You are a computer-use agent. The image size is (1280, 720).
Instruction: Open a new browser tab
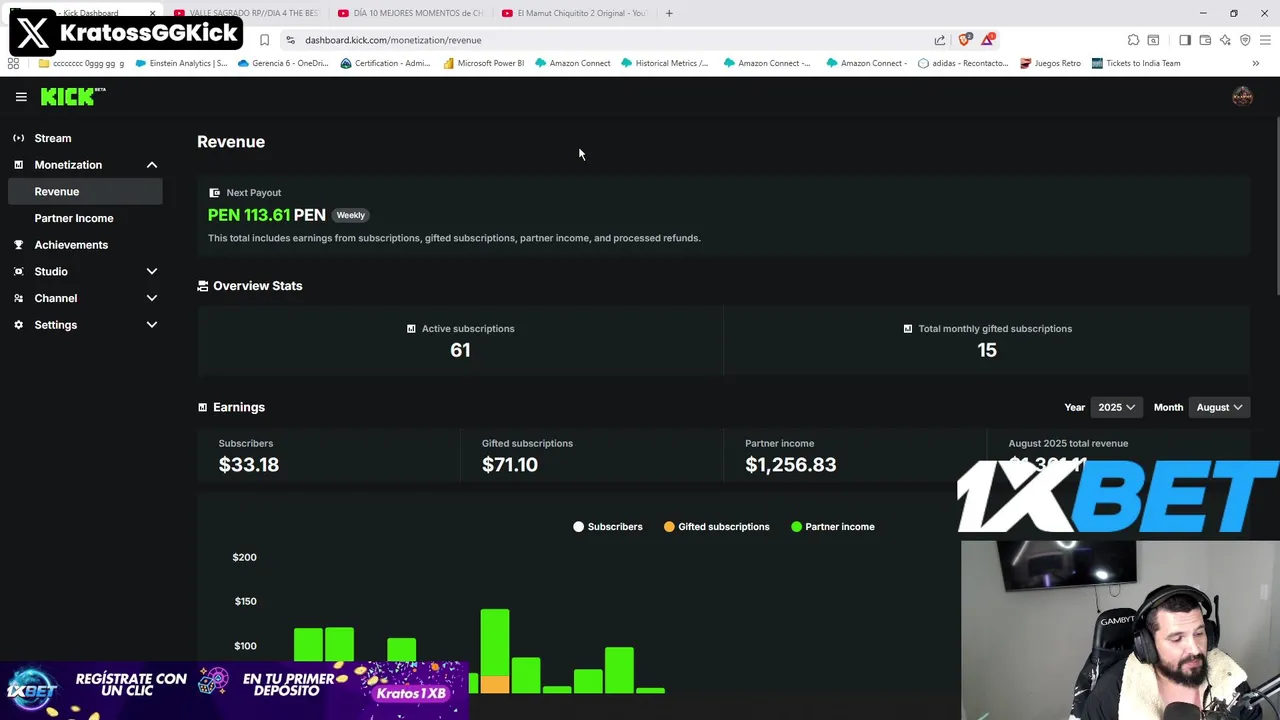[x=669, y=13]
